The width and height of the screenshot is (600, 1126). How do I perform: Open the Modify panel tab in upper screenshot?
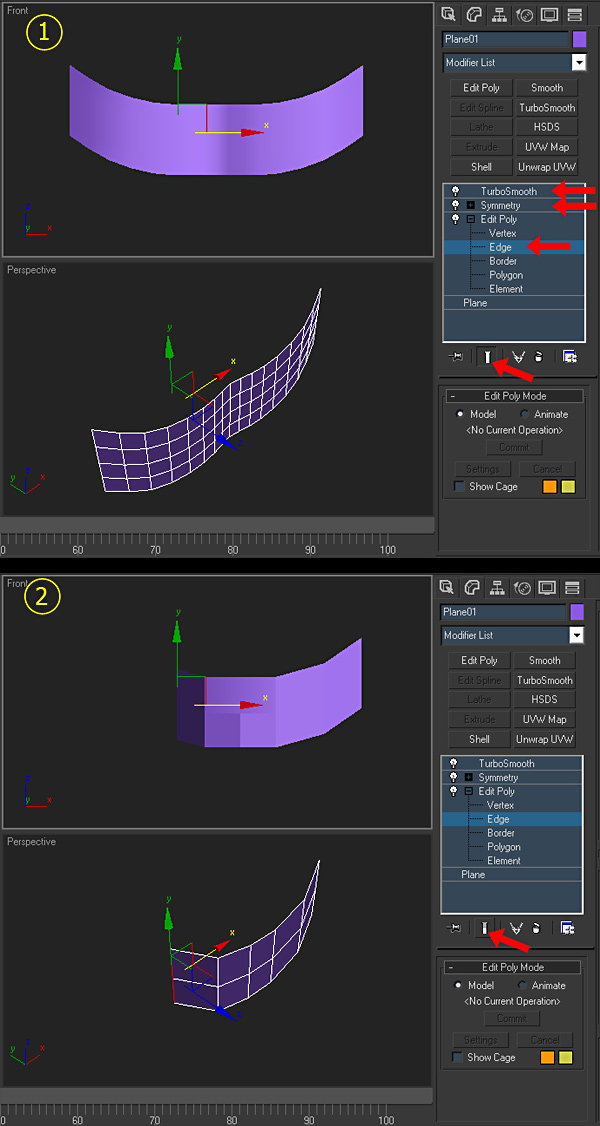point(473,14)
